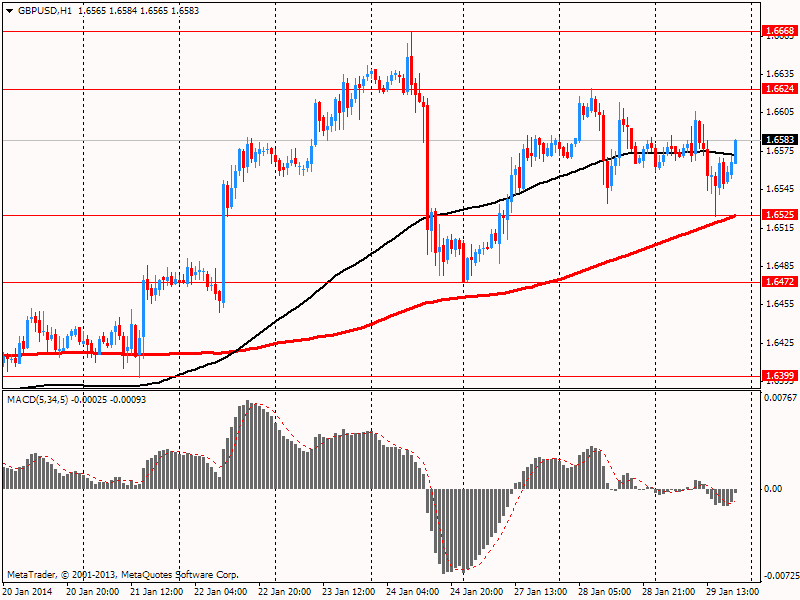Click the 20 Jan 2014 time label
Screen dimensions: 800x600
point(29,592)
